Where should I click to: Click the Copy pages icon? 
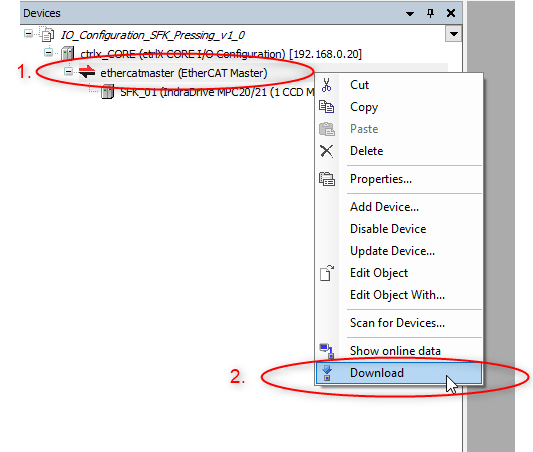326,107
